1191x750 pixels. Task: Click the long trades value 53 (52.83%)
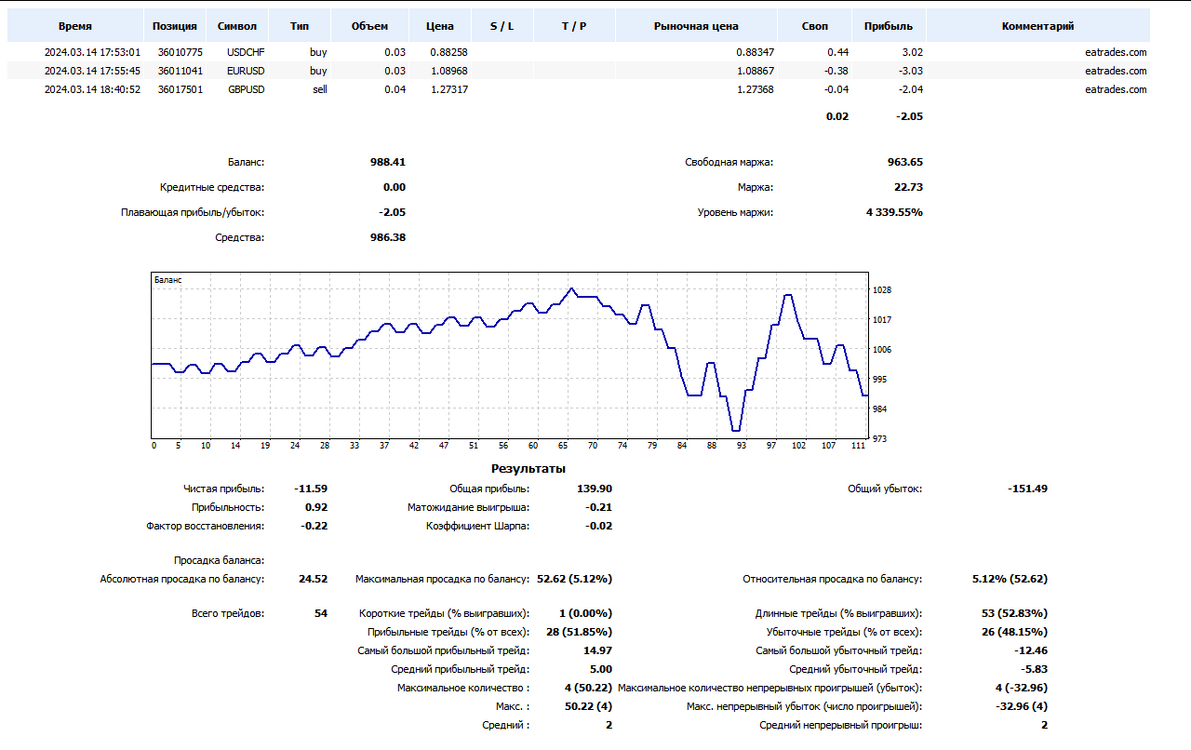click(1014, 613)
